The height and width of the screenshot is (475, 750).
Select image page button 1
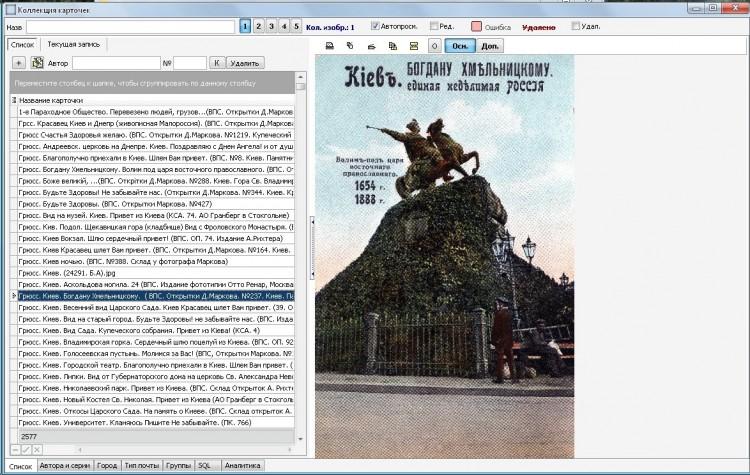point(245,26)
